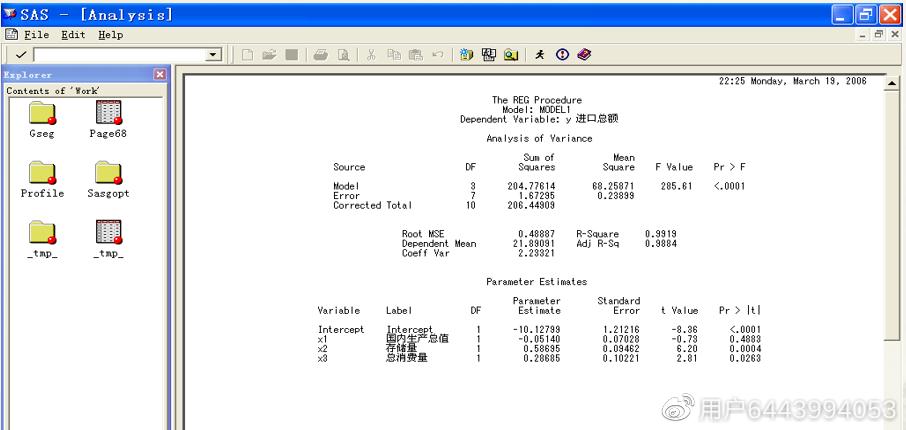The image size is (906, 430).
Task: Click the Copy toolbar icon
Action: point(394,55)
